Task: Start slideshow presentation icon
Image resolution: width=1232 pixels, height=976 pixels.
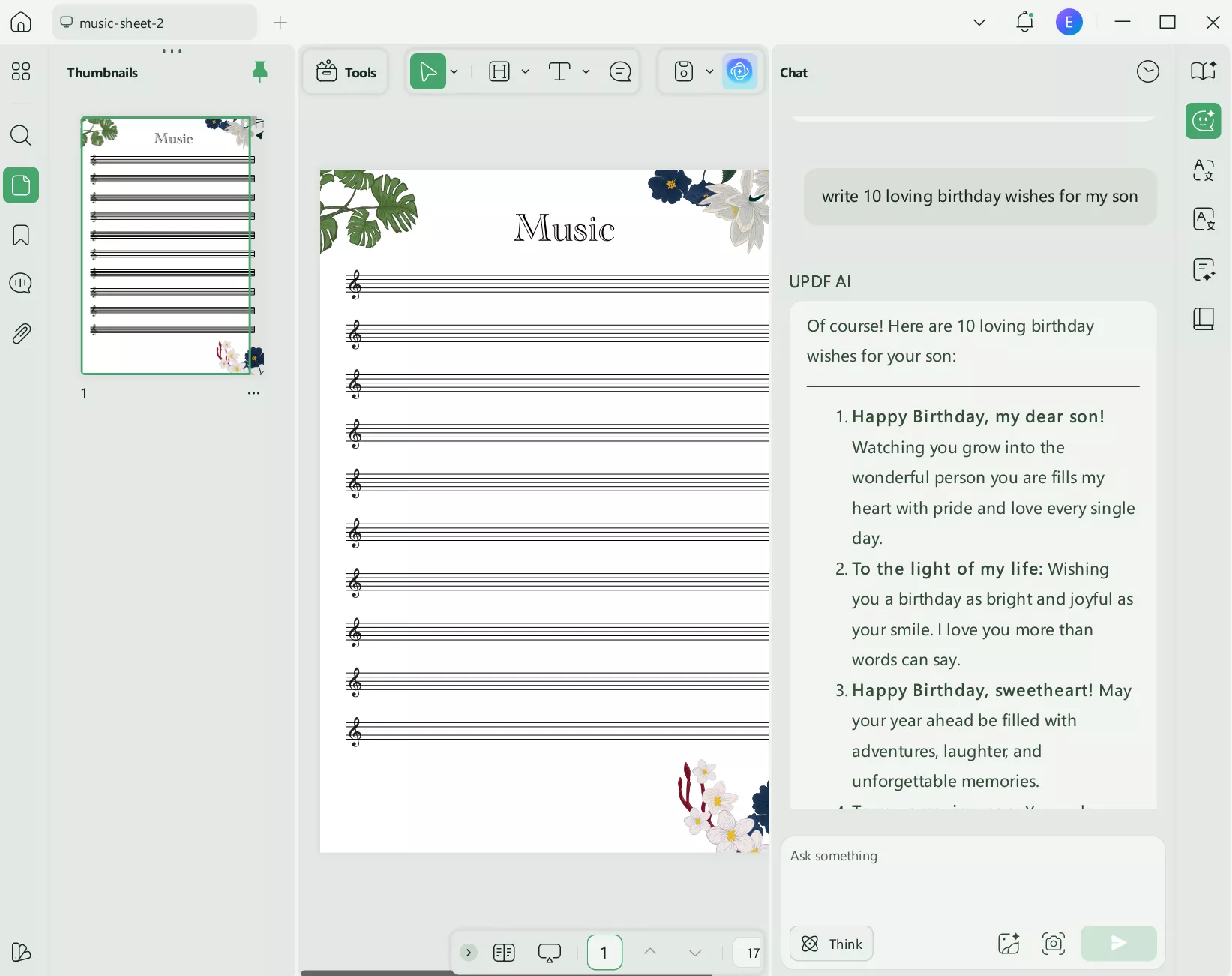Action: tap(550, 953)
